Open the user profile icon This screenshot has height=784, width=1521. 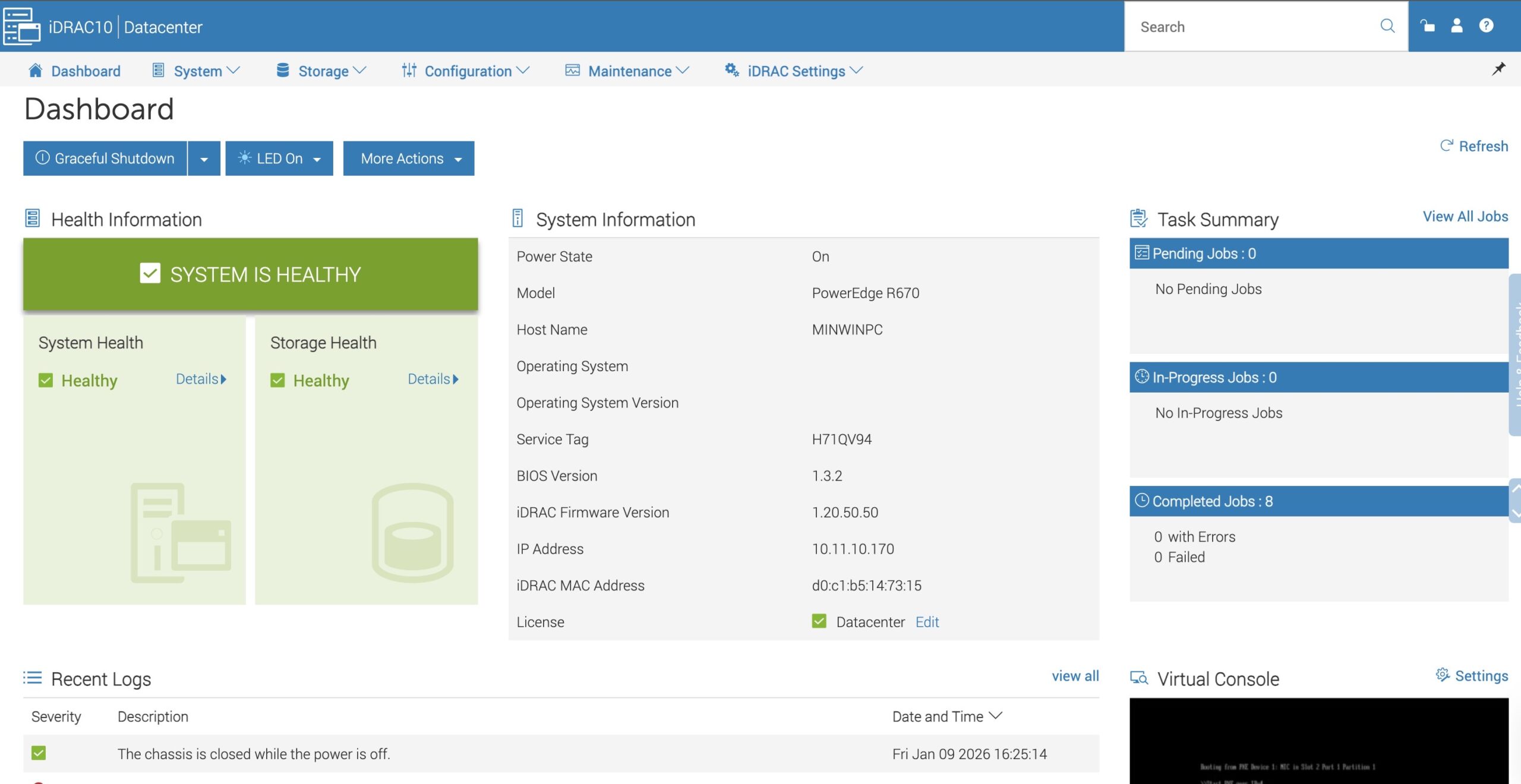(x=1457, y=26)
